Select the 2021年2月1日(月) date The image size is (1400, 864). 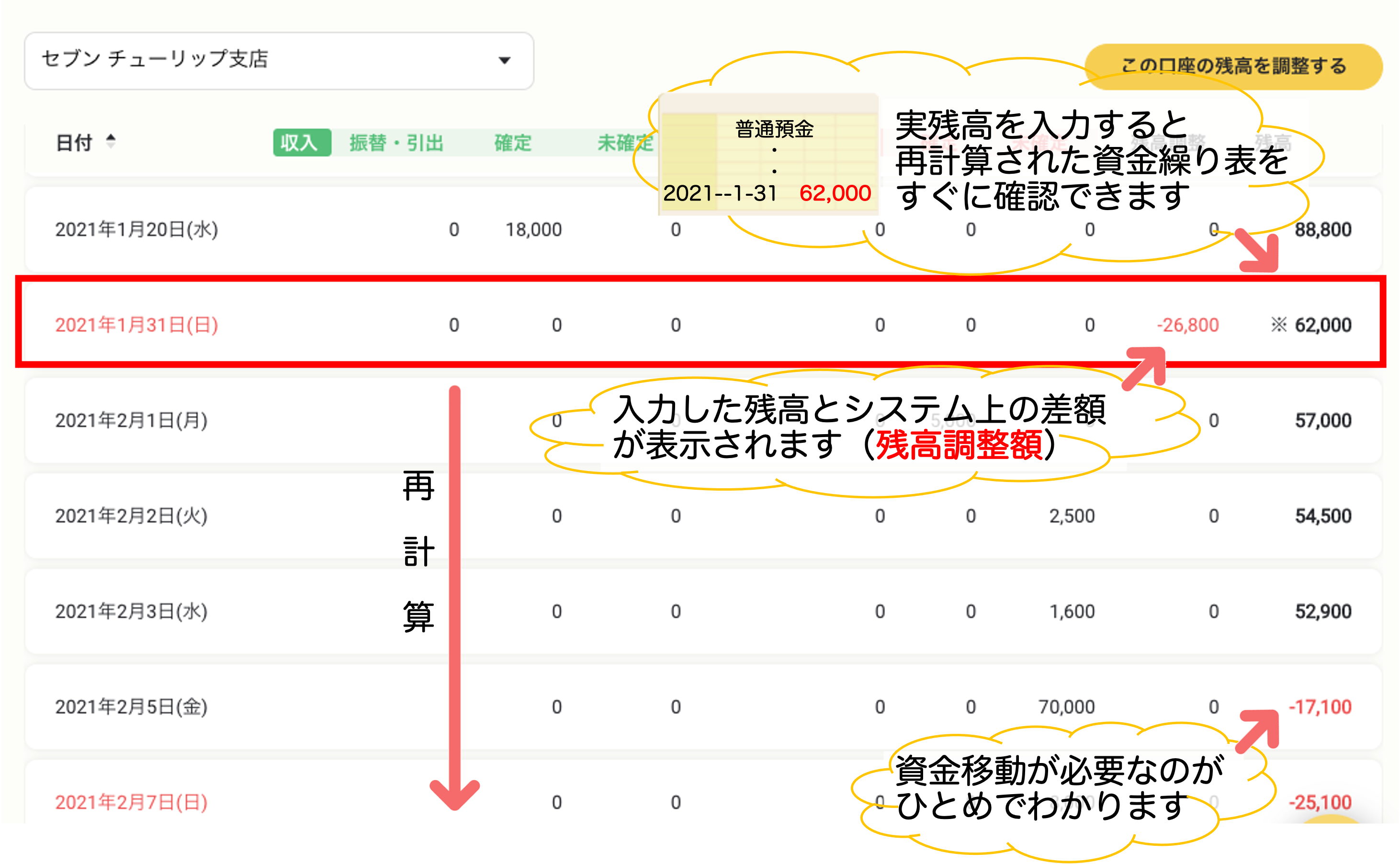tap(131, 421)
